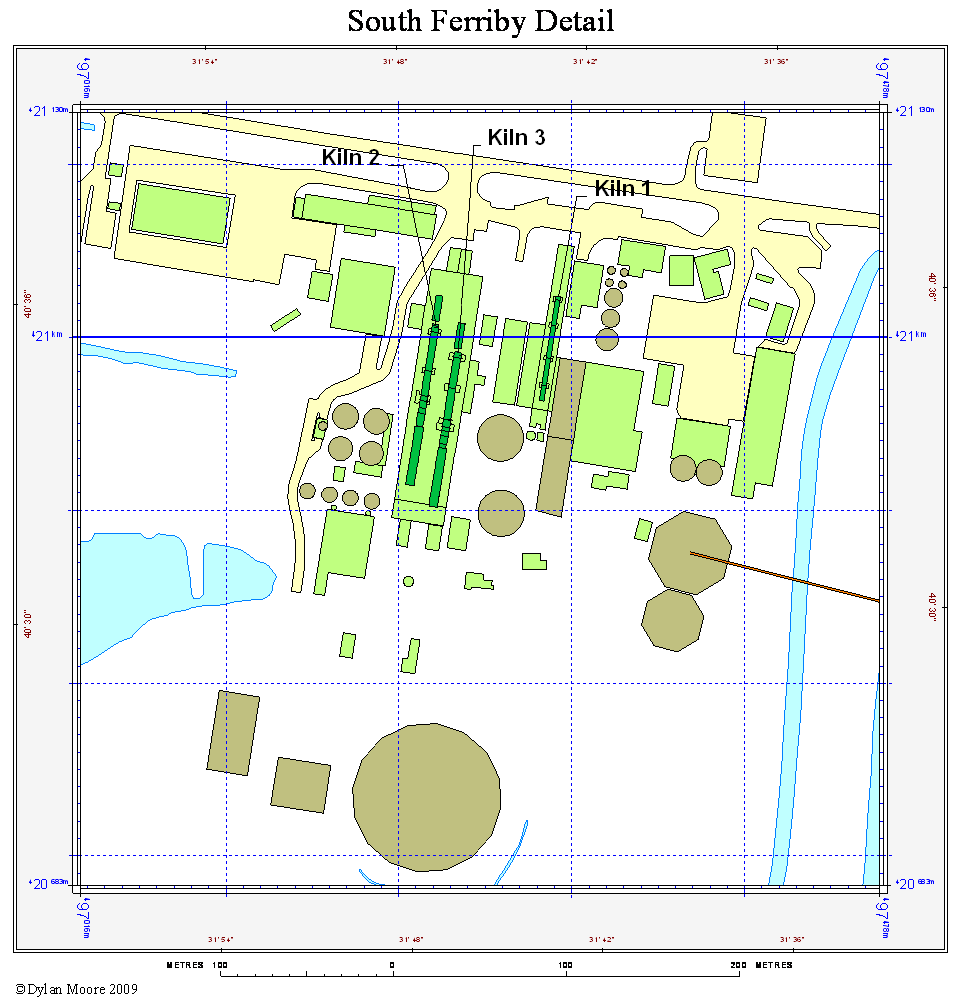Click the right "100" label on scale bar

tap(566, 965)
